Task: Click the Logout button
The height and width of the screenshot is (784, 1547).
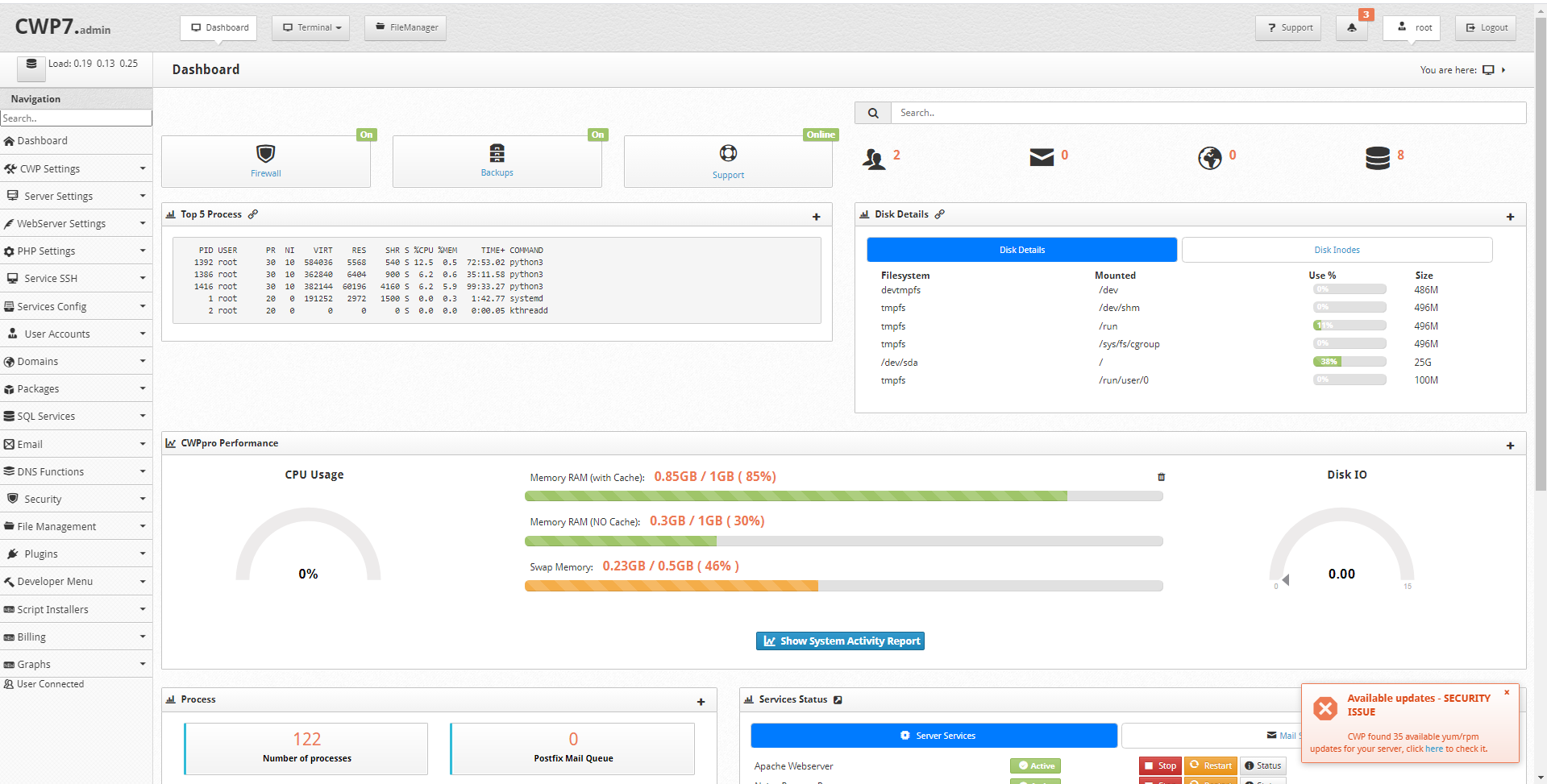Action: [1486, 27]
